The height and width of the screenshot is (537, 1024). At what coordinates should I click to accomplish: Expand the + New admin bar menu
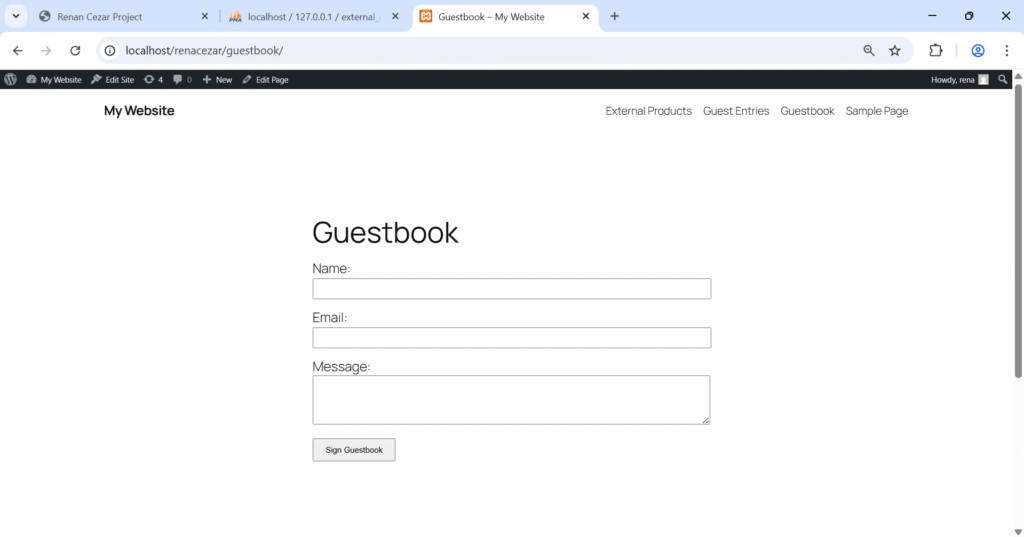tap(217, 79)
